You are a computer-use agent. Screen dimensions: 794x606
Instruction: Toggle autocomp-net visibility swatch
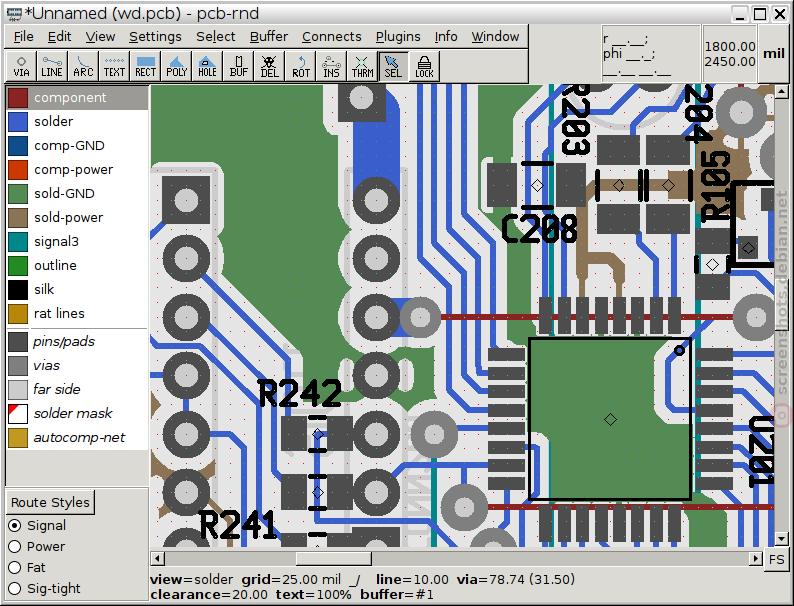tap(18, 438)
